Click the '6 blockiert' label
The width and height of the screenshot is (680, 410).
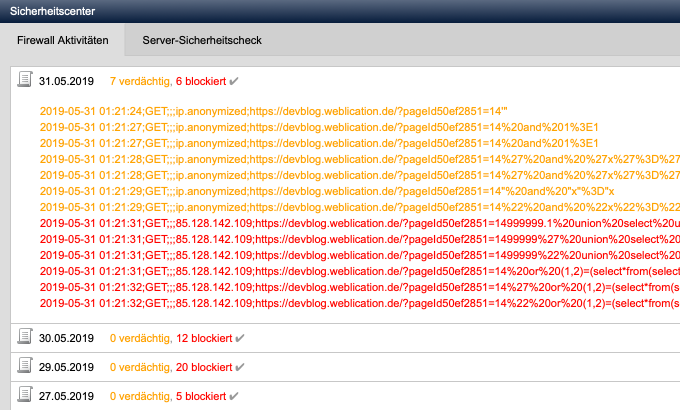coord(201,81)
